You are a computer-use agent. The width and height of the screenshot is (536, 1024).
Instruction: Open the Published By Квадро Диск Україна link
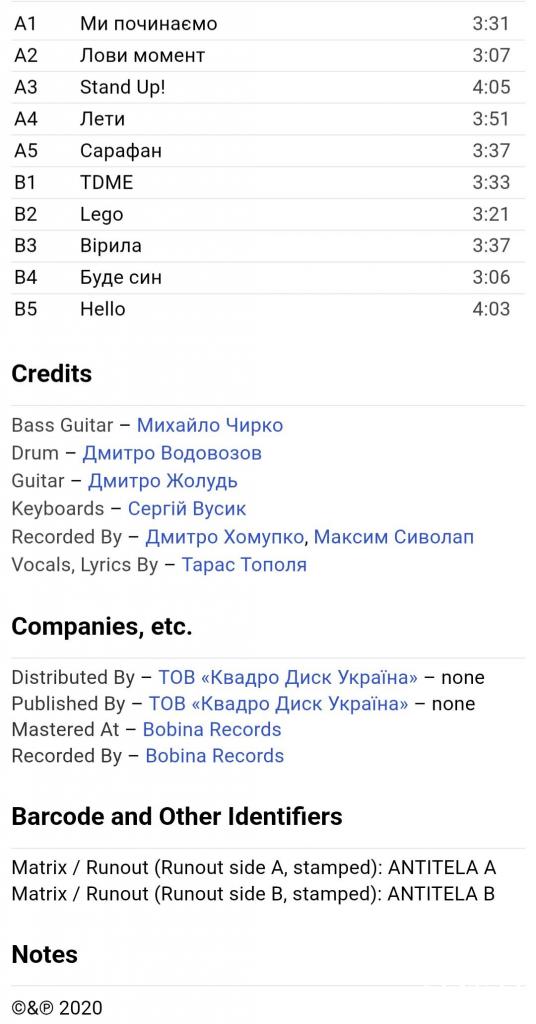pyautogui.click(x=278, y=703)
